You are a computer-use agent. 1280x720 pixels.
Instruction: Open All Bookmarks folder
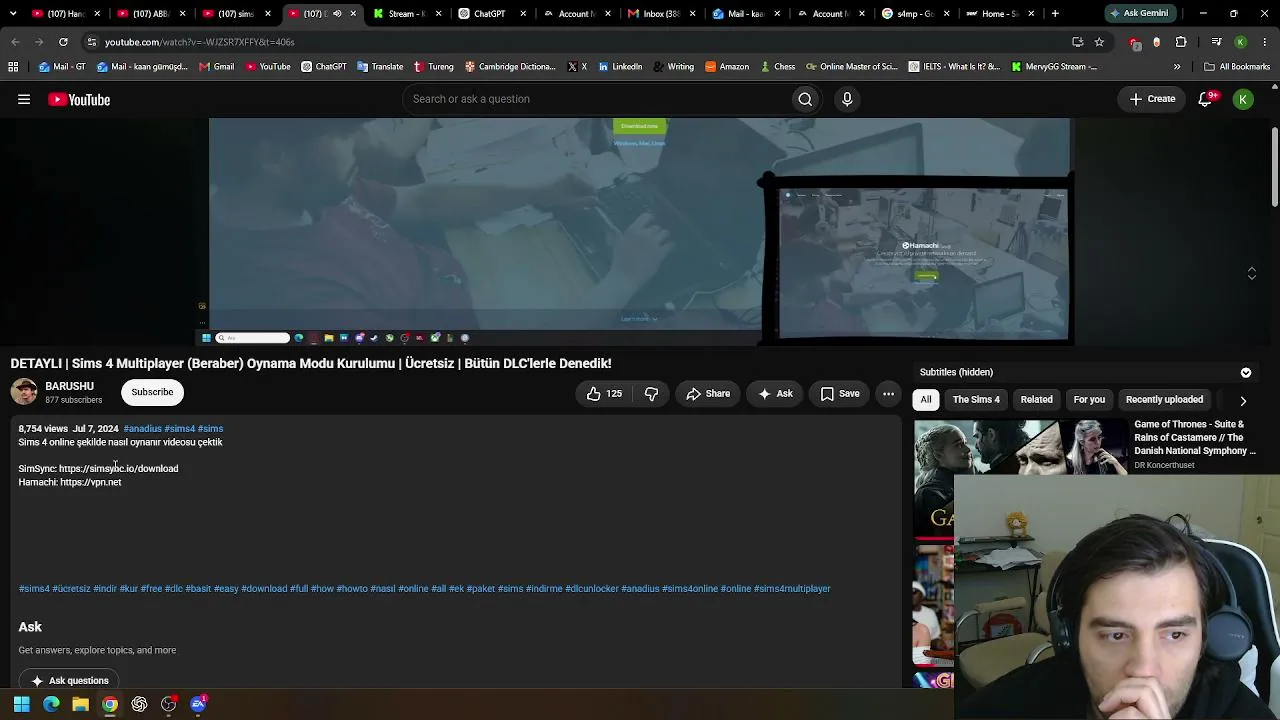tap(1237, 67)
